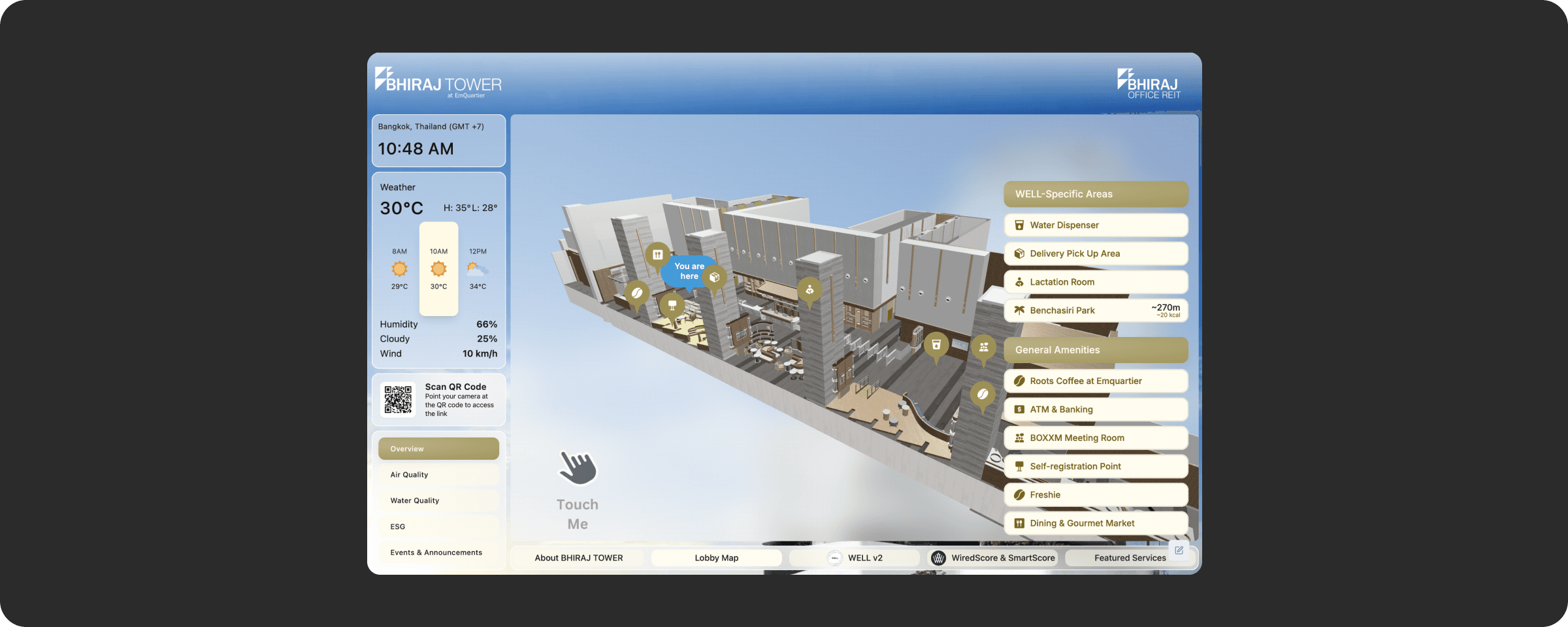Screen dimensions: 1568x627
Task: Click the Wind 10 km/h value
Action: coord(480,354)
